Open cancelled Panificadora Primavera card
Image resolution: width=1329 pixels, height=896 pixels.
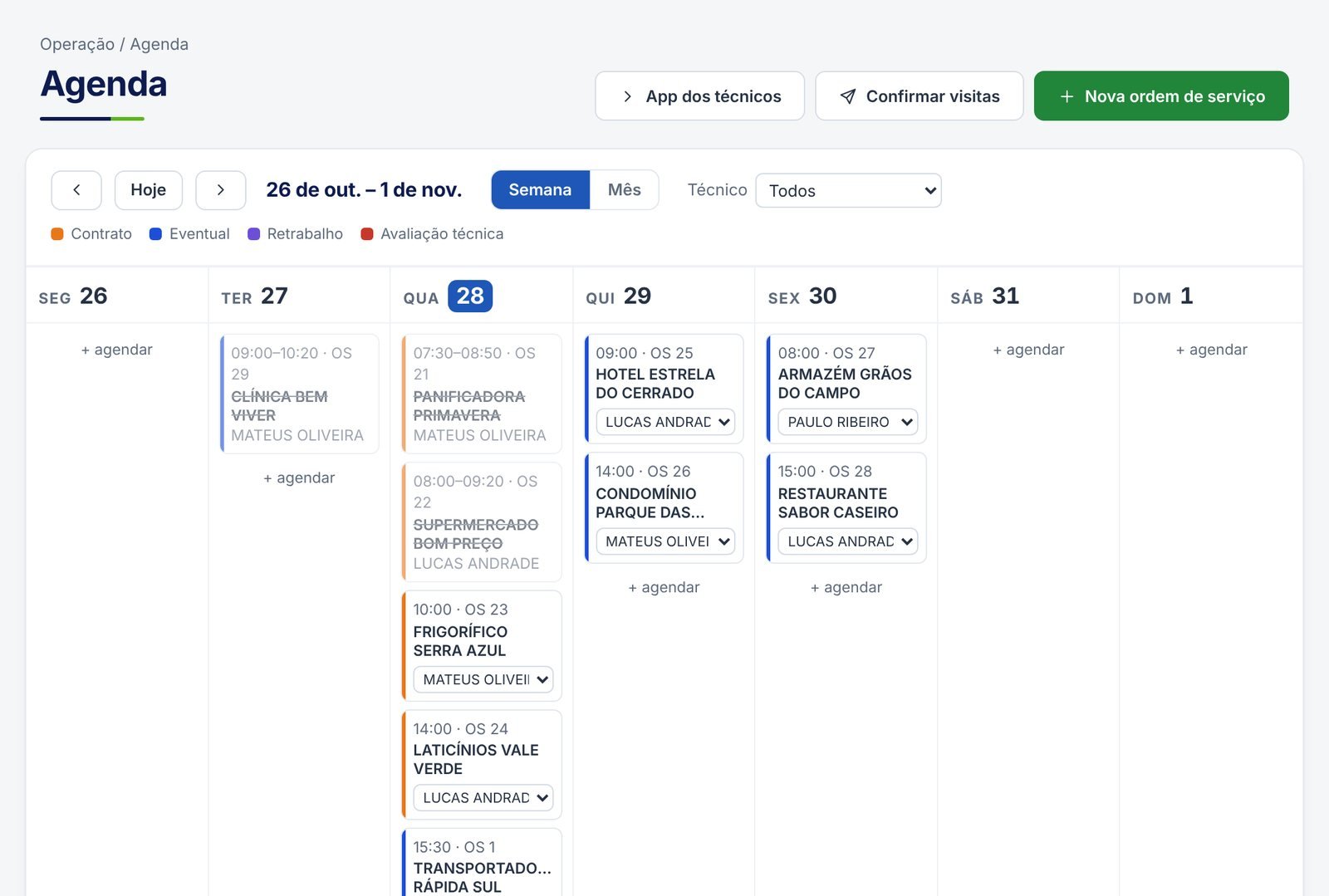(x=482, y=394)
